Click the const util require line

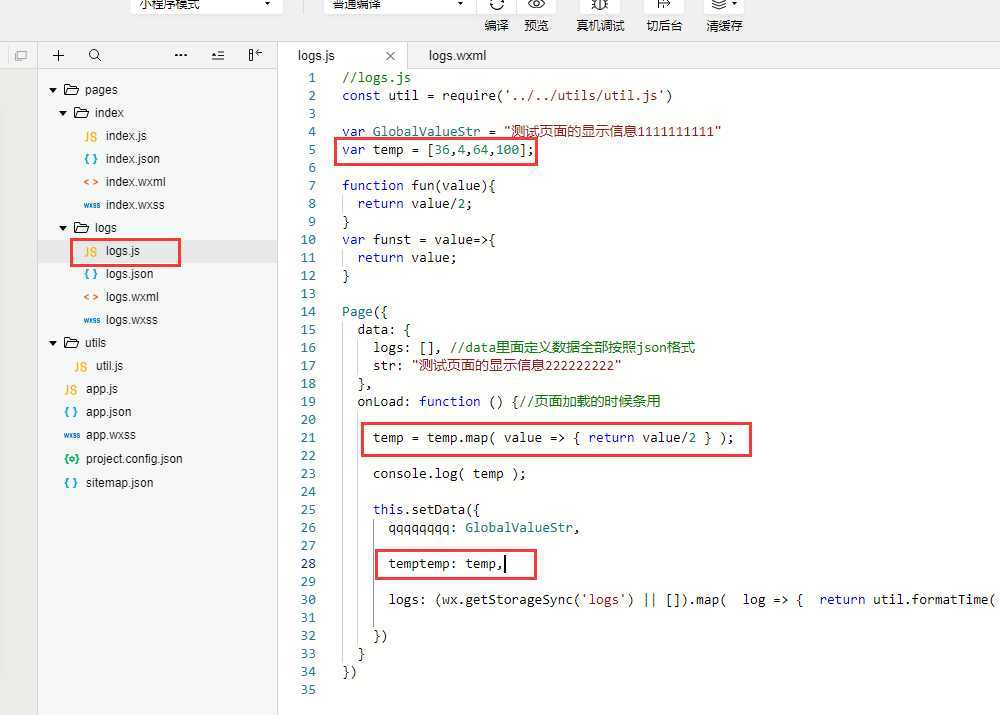click(507, 96)
